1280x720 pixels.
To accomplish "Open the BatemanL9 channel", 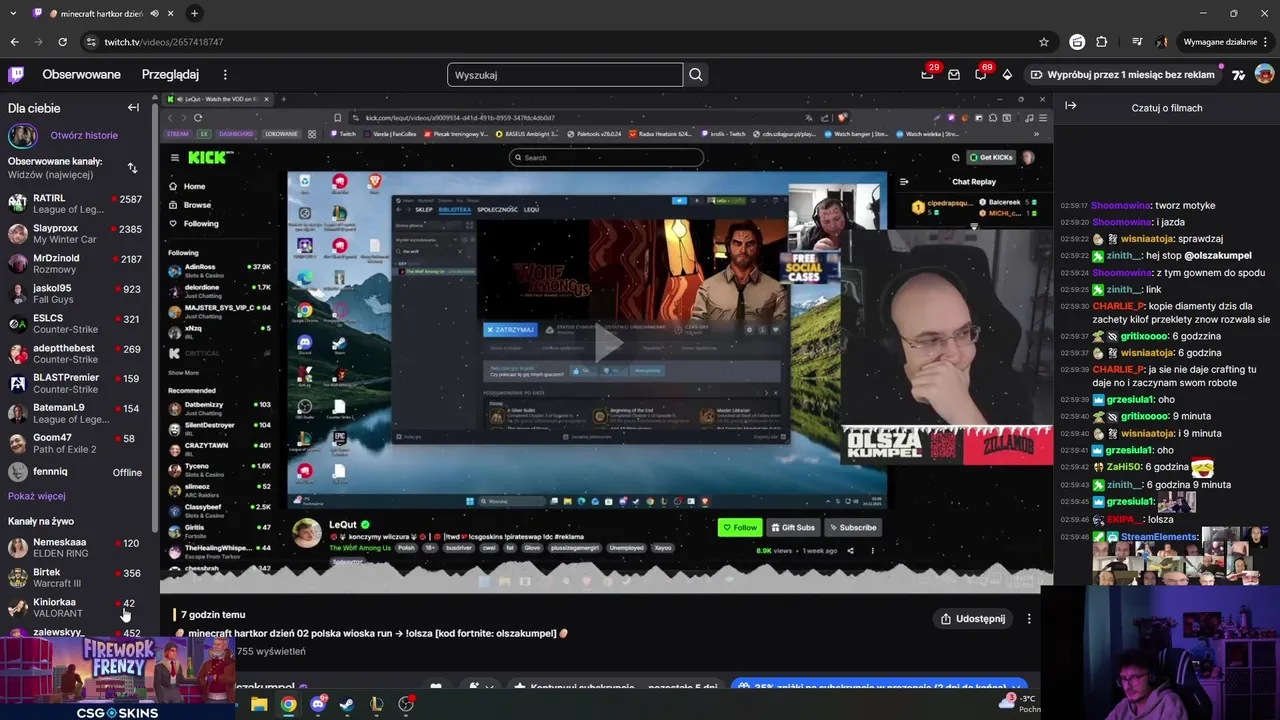I will [x=75, y=413].
